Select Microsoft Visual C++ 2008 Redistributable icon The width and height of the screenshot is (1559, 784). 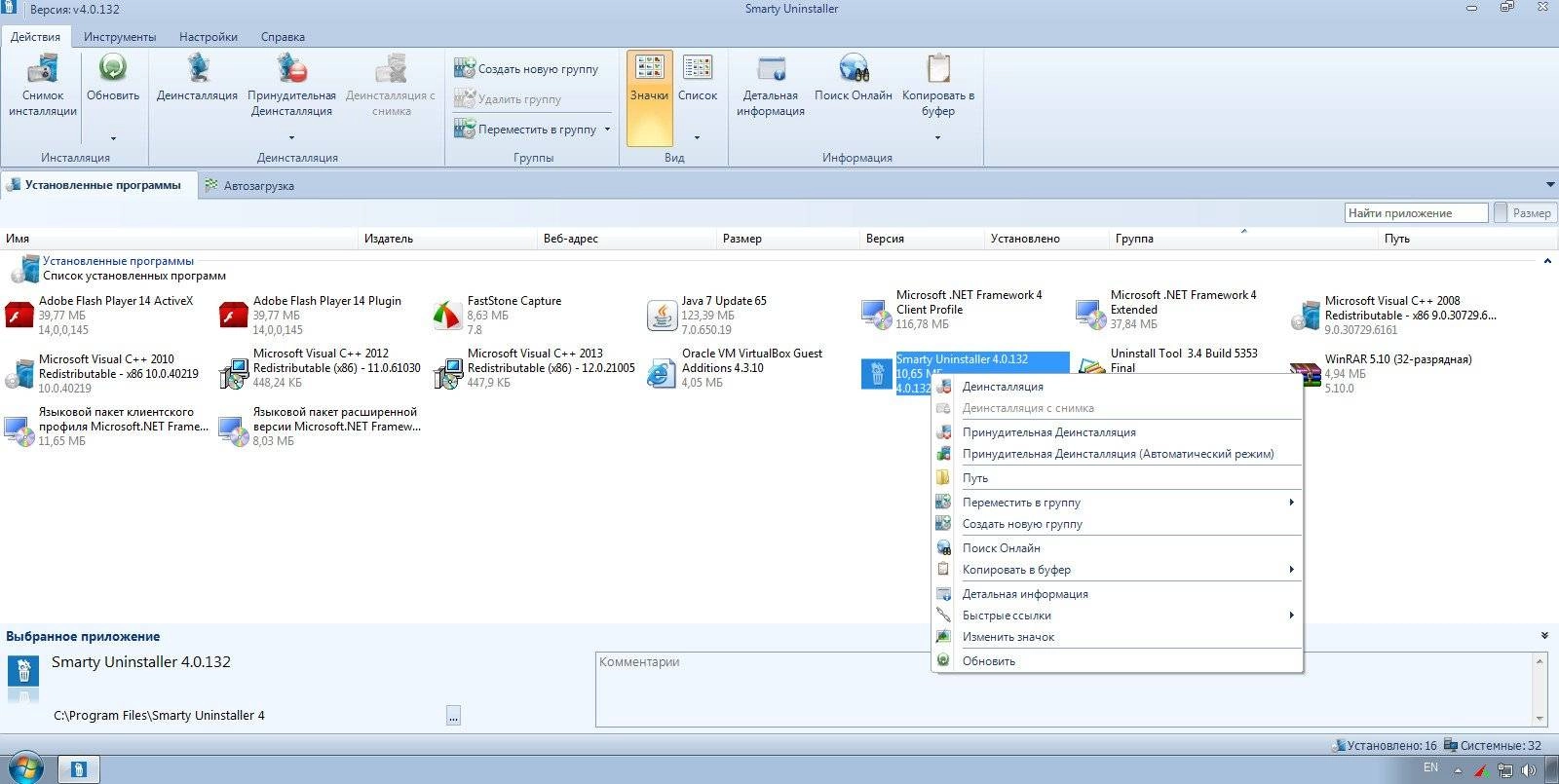[x=1305, y=317]
